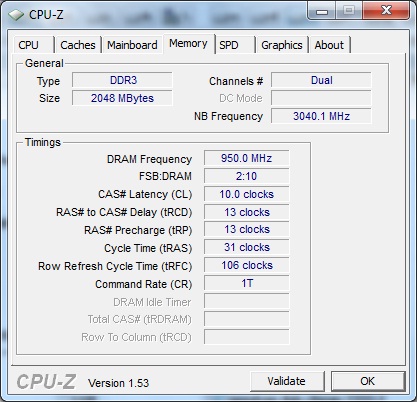Click the Cycle Time value 31 clocks
Viewport: 417px width, 402px height.
(247, 248)
